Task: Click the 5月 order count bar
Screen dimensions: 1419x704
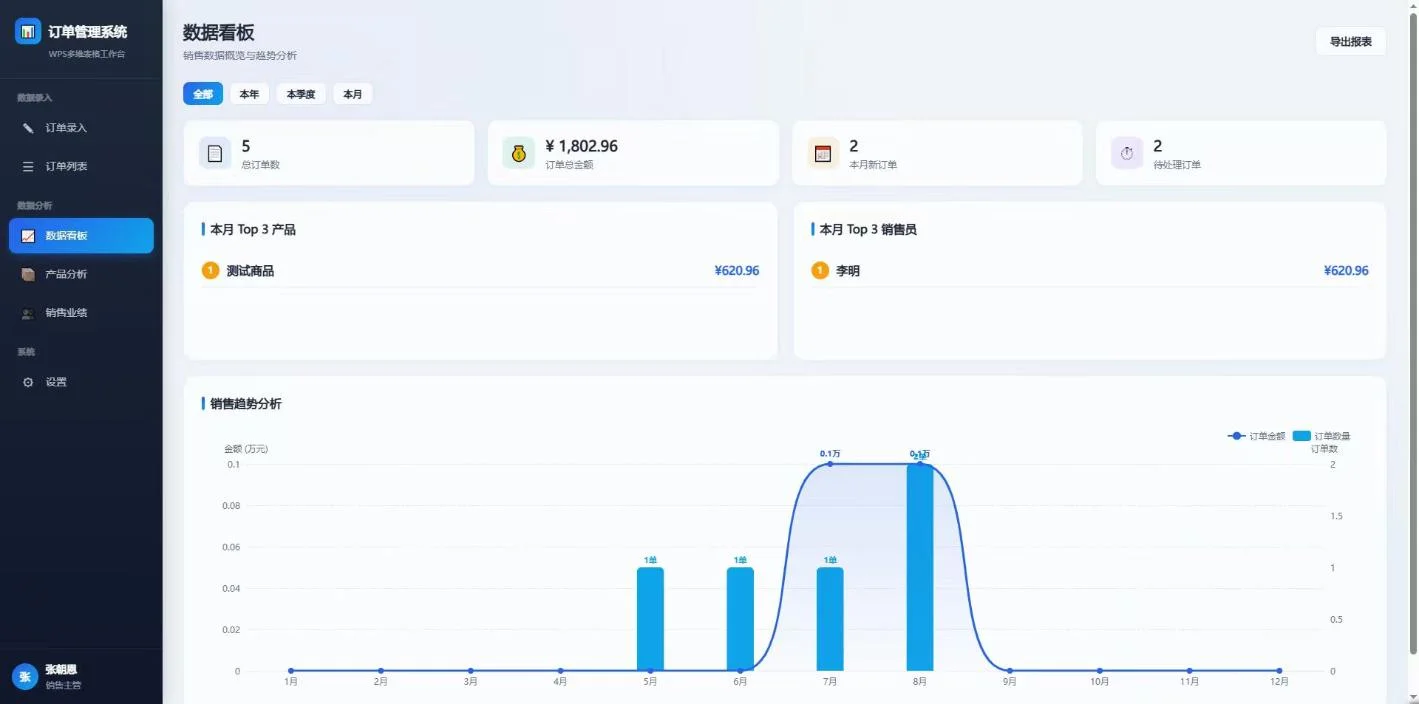Action: [650, 619]
